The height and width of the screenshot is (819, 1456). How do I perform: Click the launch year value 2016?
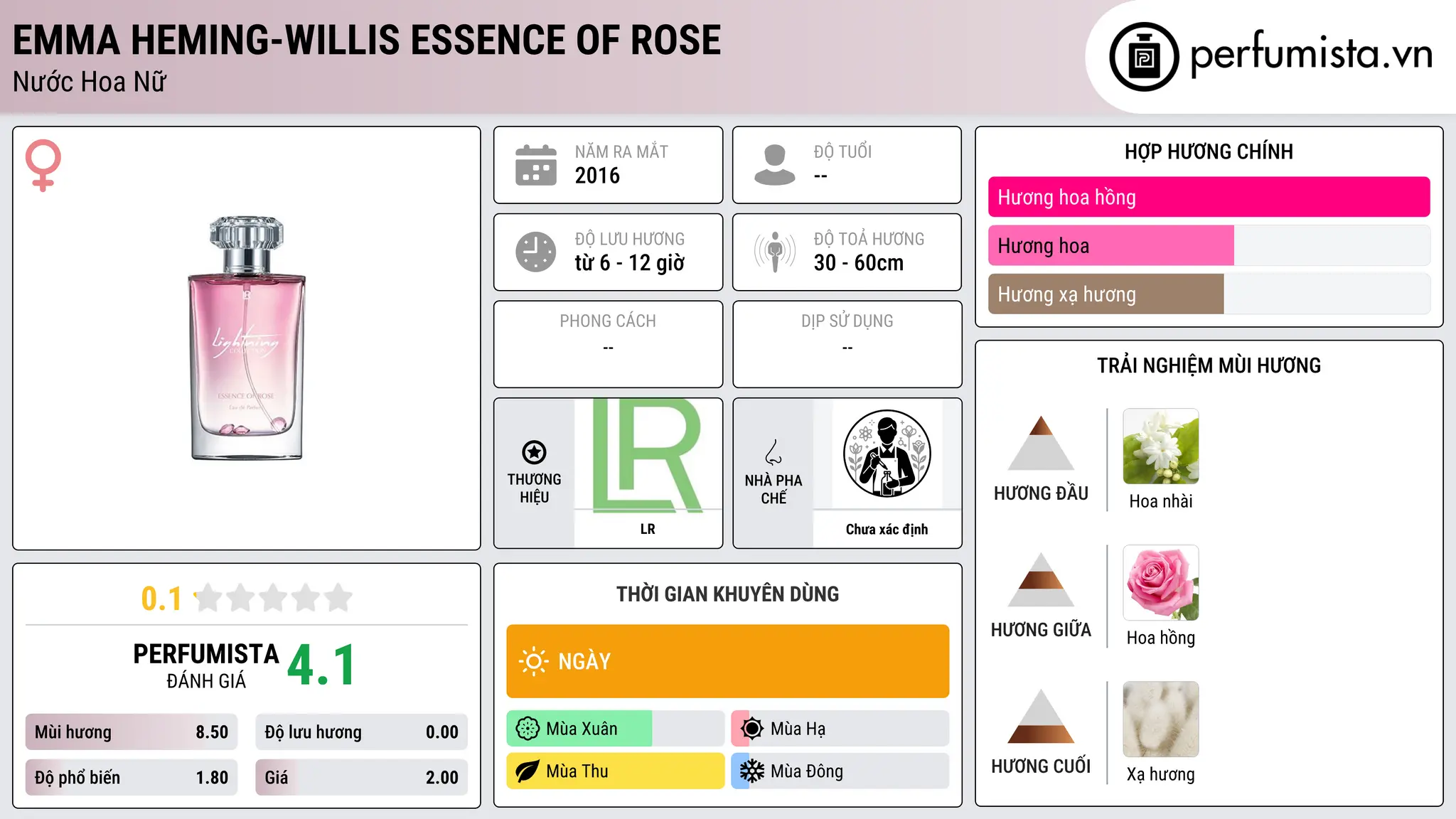click(x=597, y=176)
